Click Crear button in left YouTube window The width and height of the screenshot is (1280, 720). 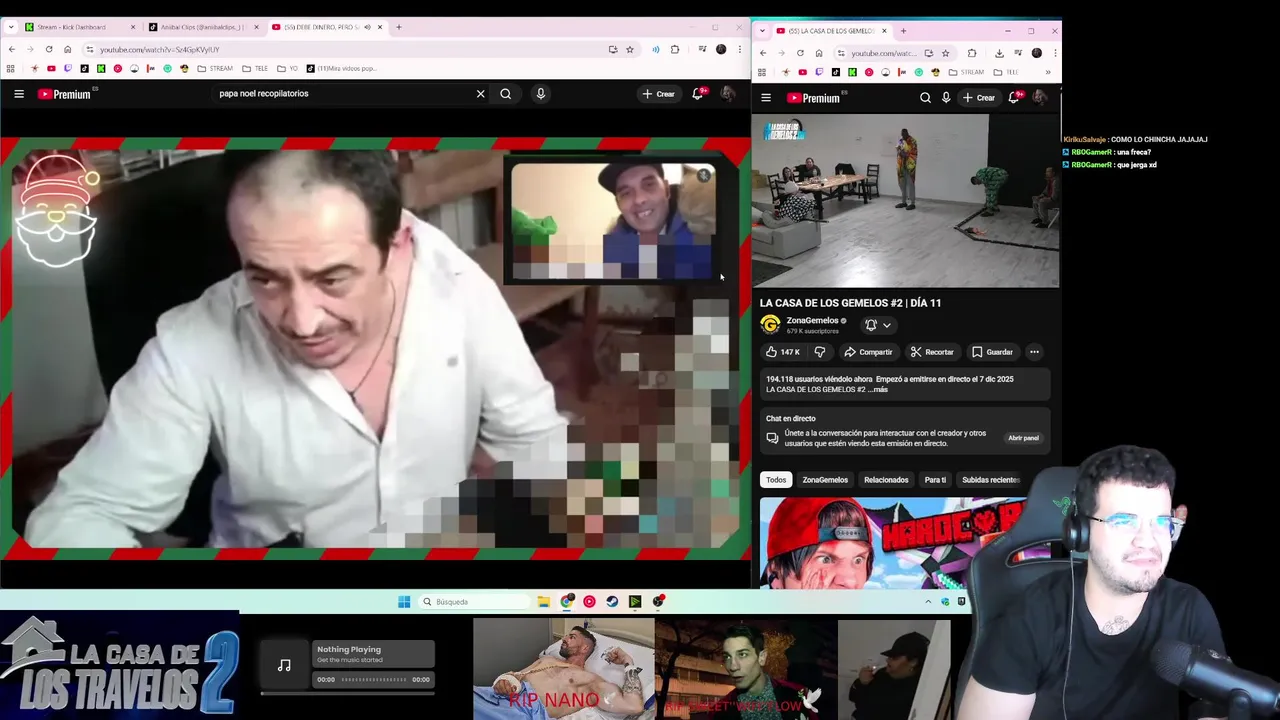coord(658,94)
